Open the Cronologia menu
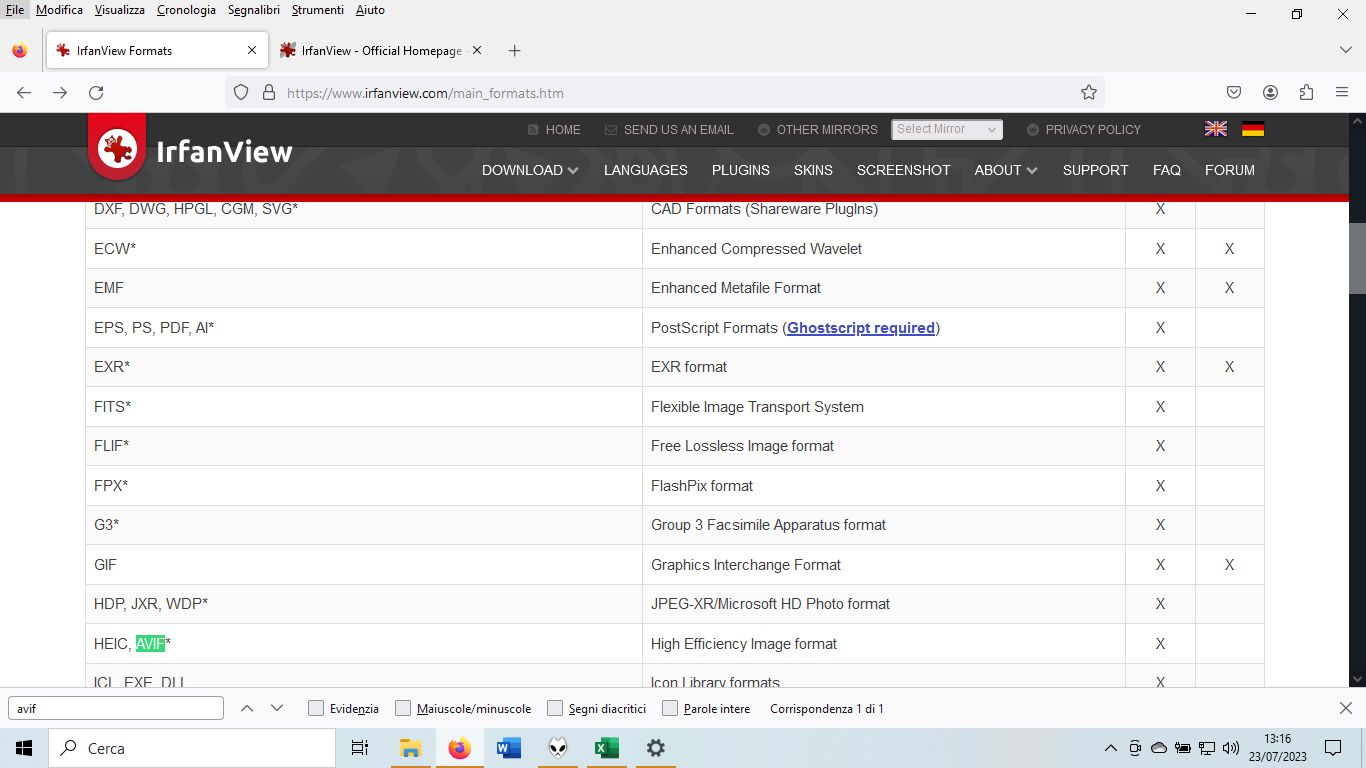The image size is (1366, 768). (x=186, y=10)
